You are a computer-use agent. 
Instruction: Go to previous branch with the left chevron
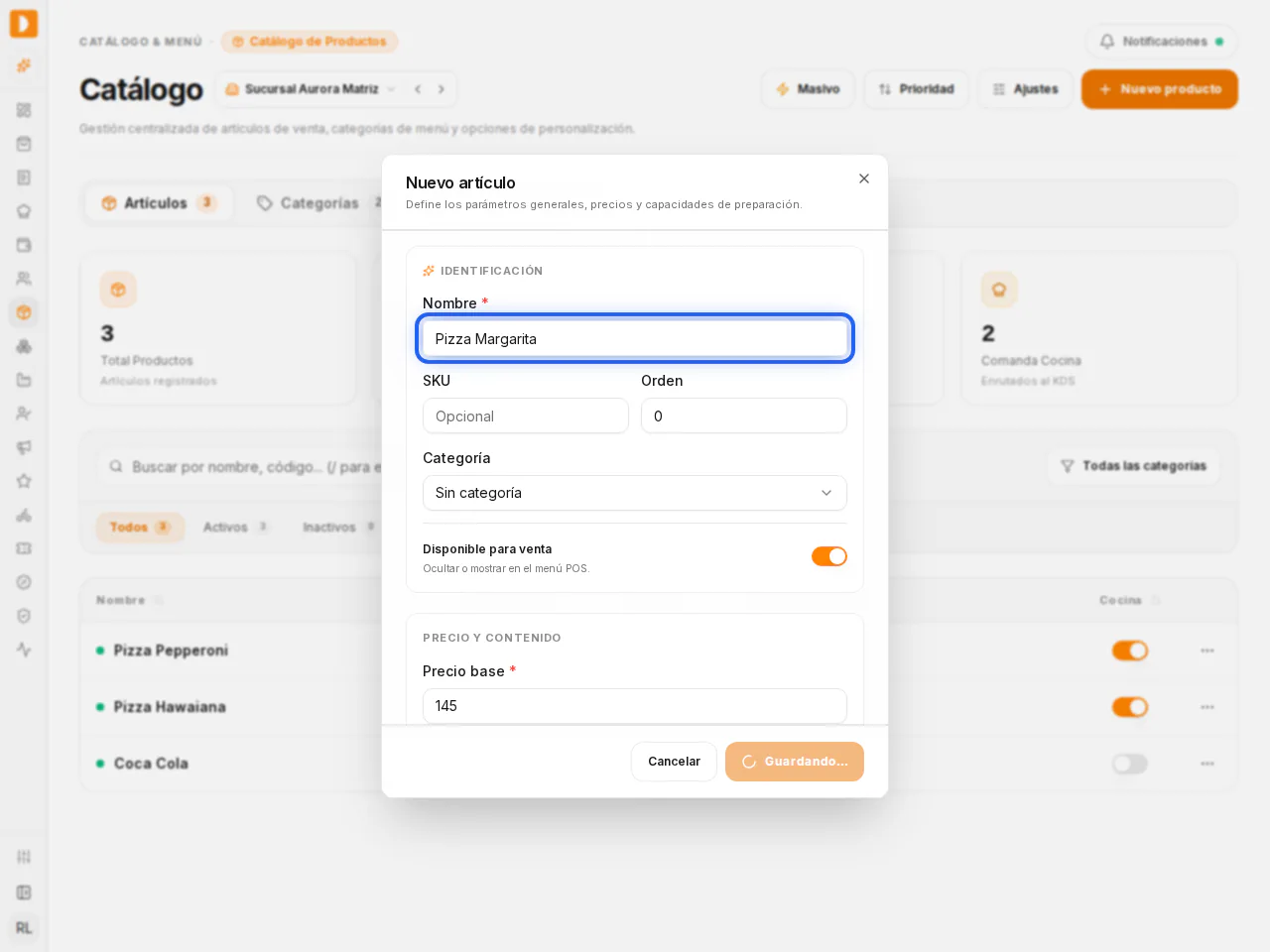pos(418,89)
